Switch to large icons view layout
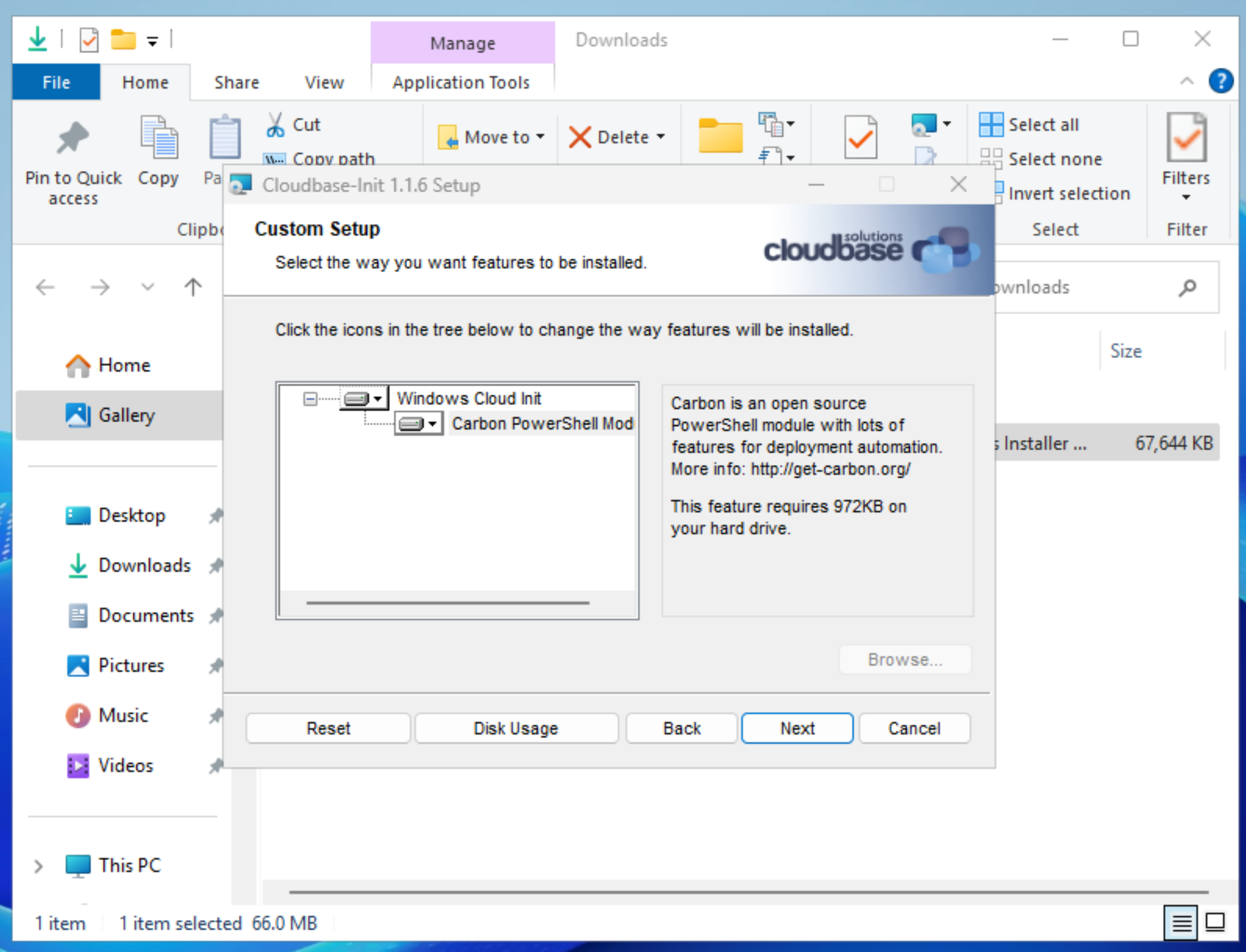Viewport: 1246px width, 952px height. (1215, 922)
